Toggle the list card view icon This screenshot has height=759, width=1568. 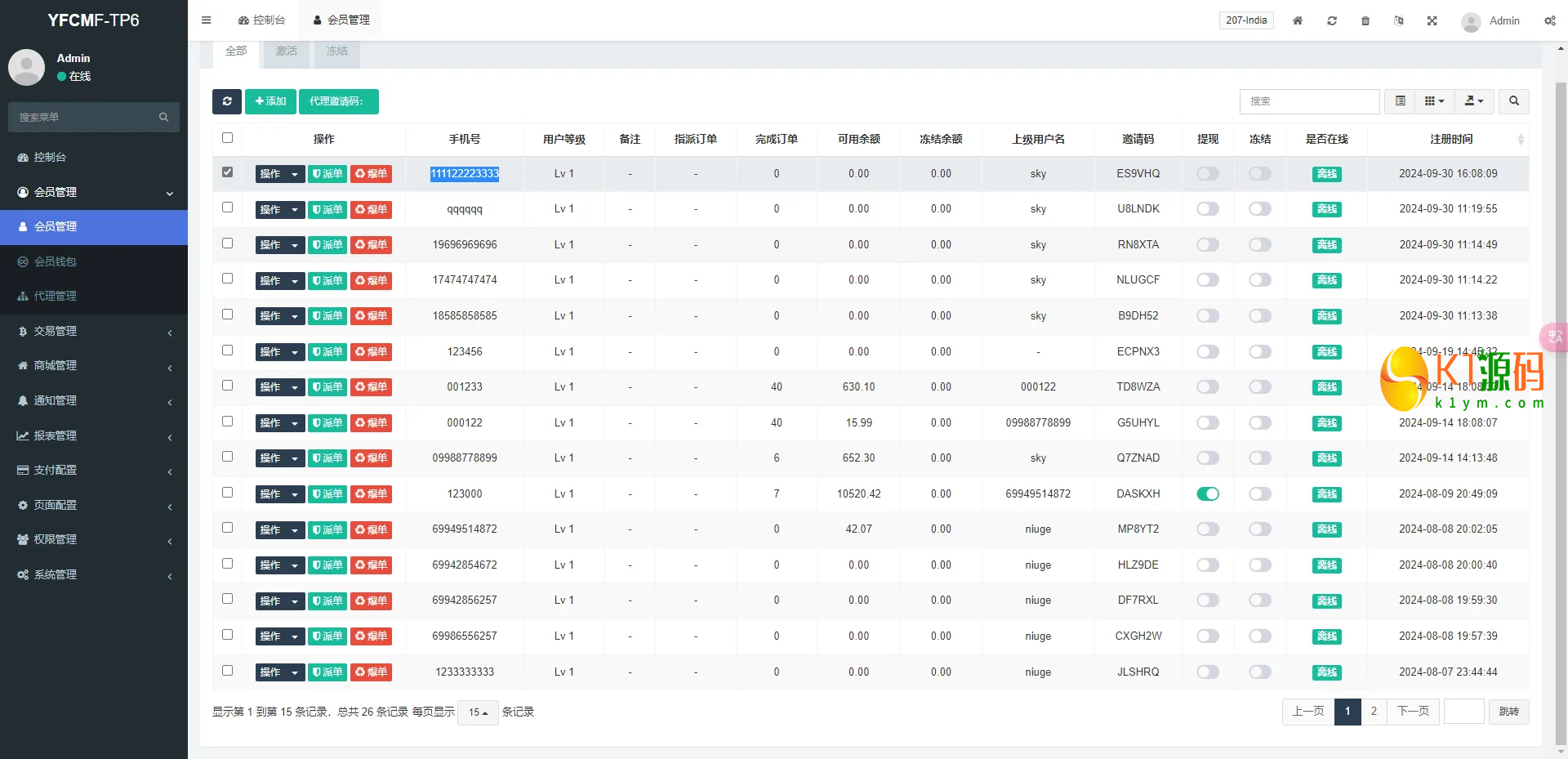pyautogui.click(x=1400, y=101)
